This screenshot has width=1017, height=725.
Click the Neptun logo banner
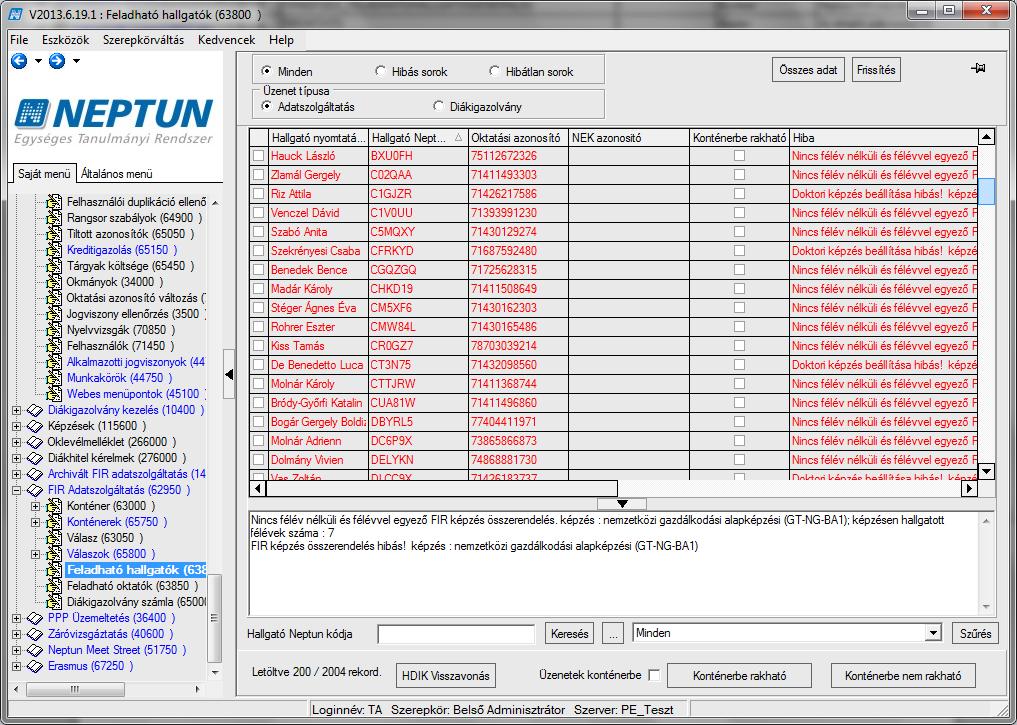[x=114, y=121]
